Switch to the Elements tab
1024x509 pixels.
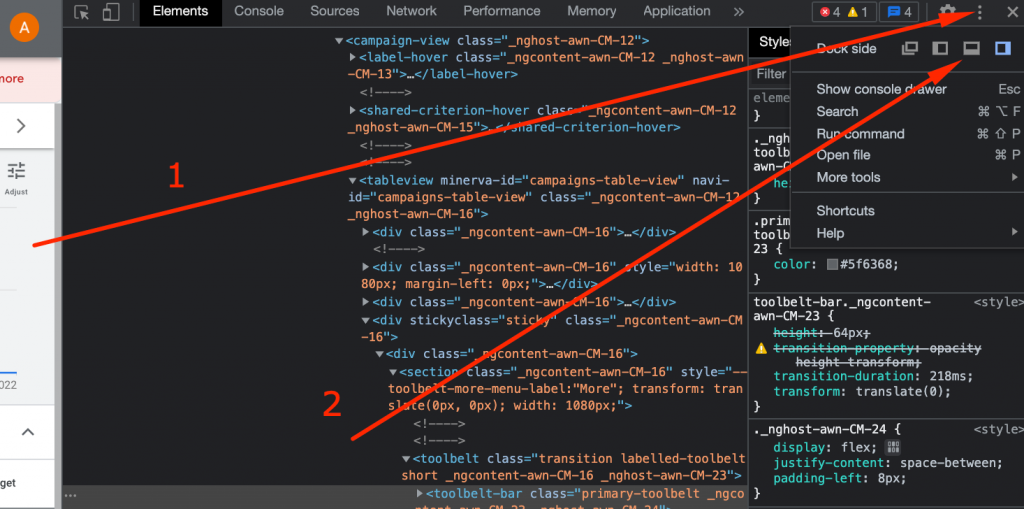180,12
